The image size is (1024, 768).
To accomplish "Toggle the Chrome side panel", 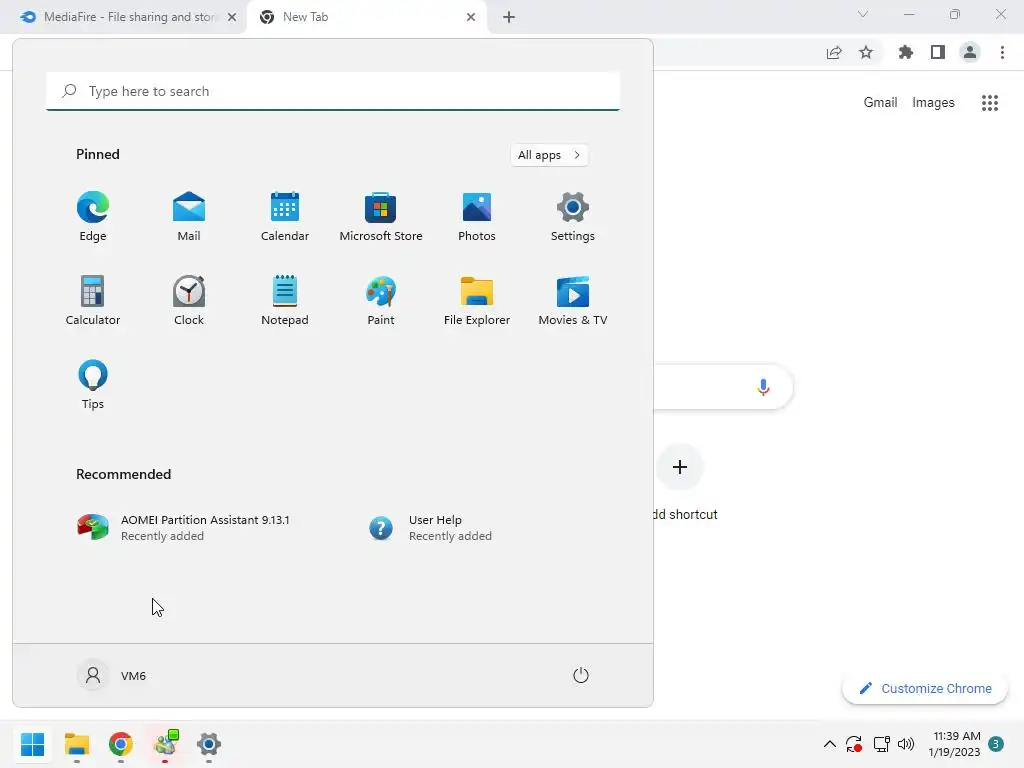I will (x=938, y=52).
